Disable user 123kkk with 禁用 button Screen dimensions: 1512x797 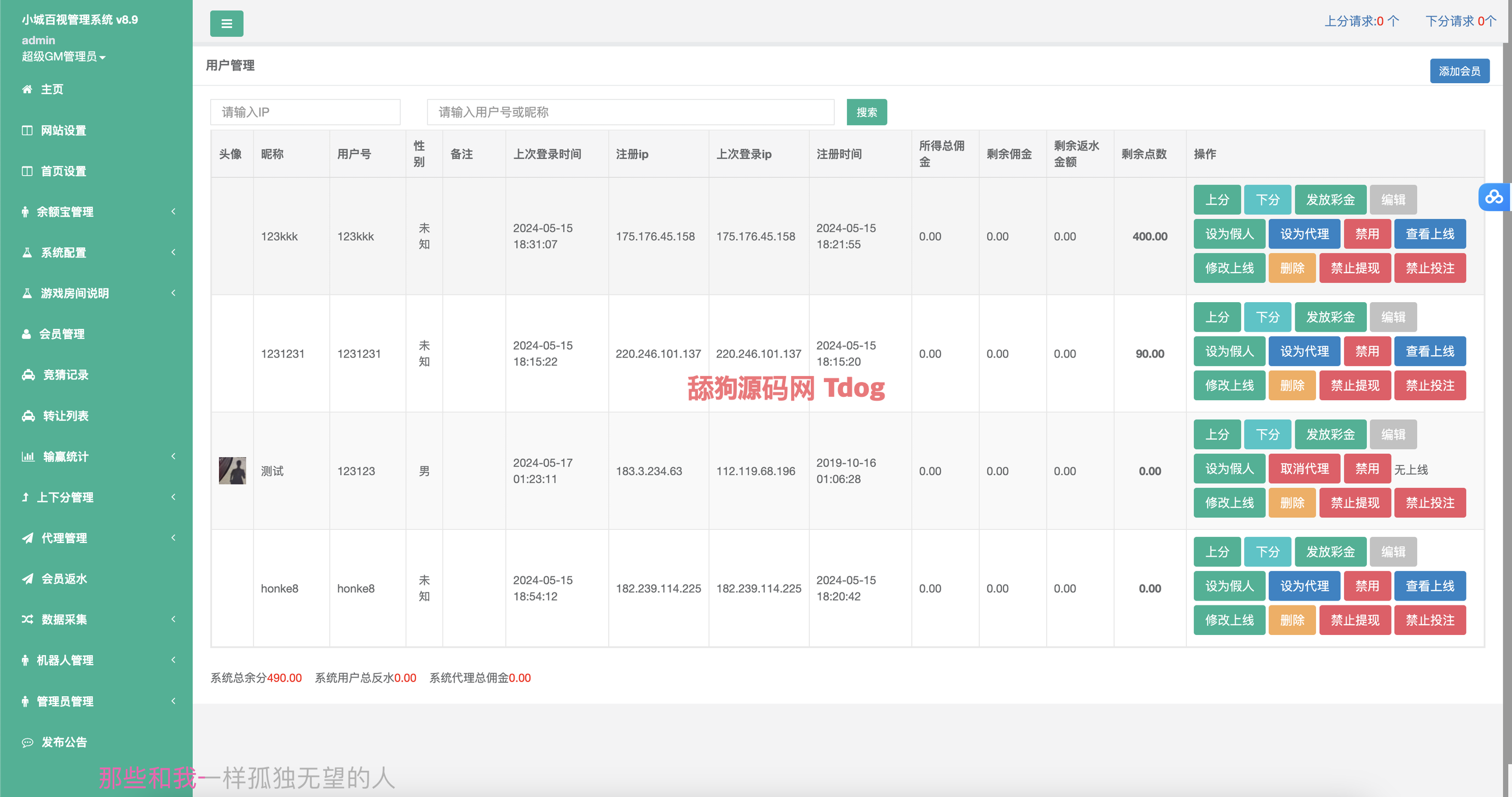pyautogui.click(x=1366, y=234)
